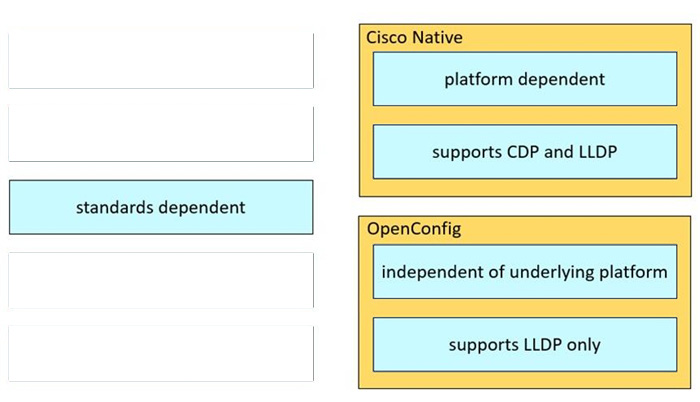Click empty slot directly below "standards dependent"
This screenshot has width=700, height=402.
click(160, 280)
